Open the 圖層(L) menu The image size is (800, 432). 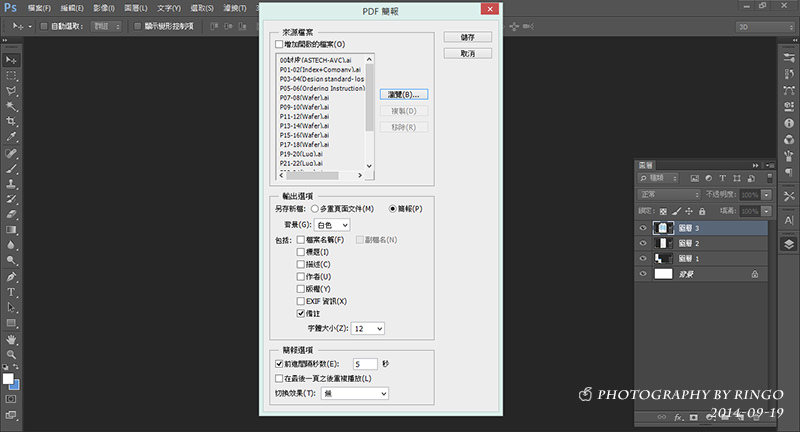point(136,8)
